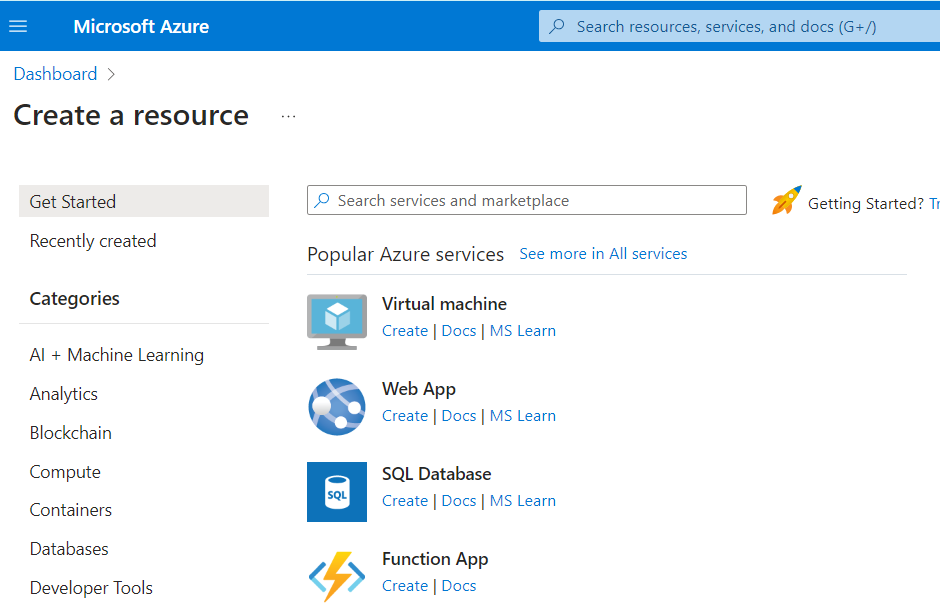This screenshot has height=603, width=940.
Task: Click the Web App service icon
Action: point(337,406)
